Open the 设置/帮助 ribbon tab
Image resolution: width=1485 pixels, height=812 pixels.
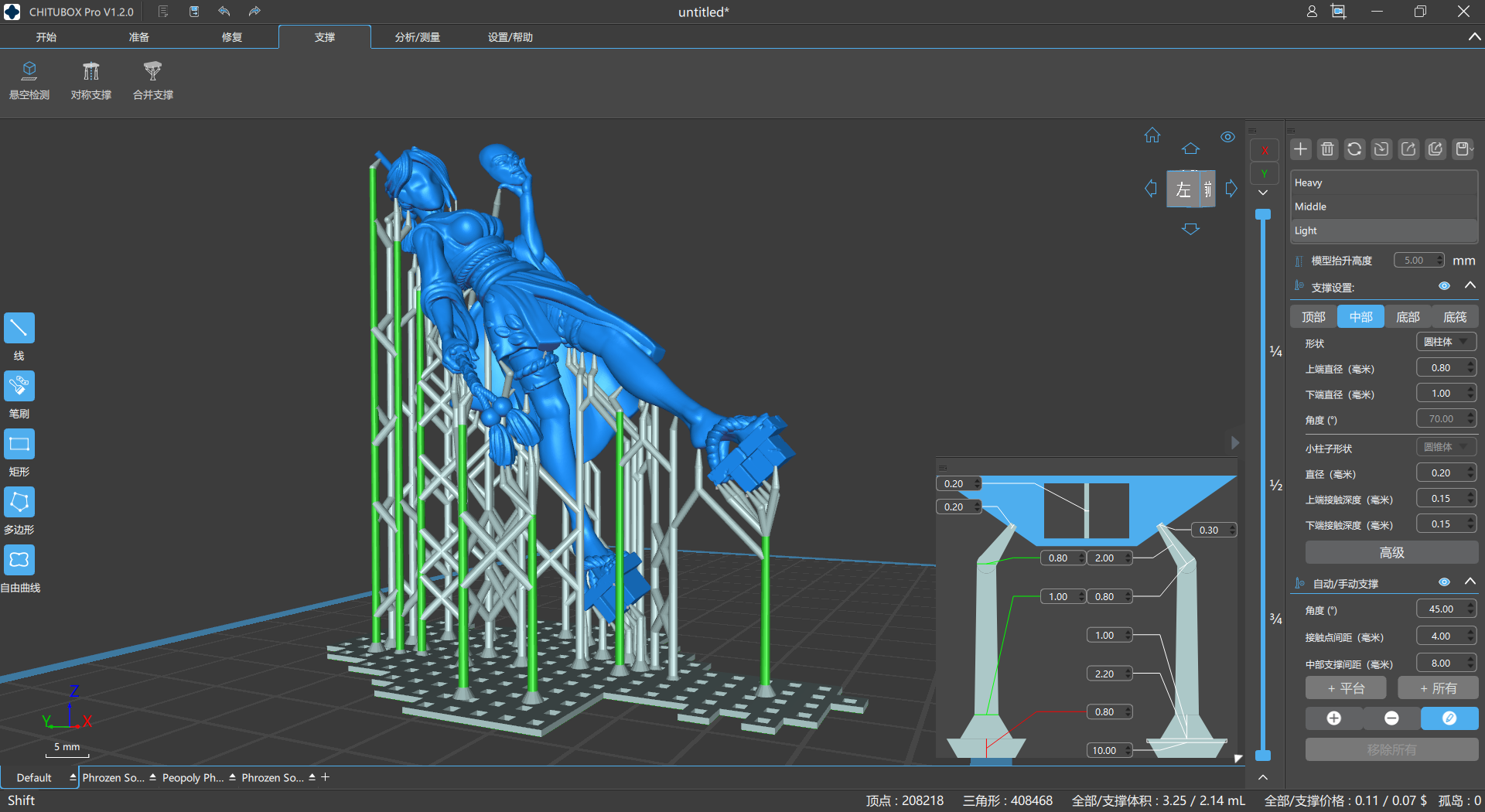pyautogui.click(x=510, y=37)
